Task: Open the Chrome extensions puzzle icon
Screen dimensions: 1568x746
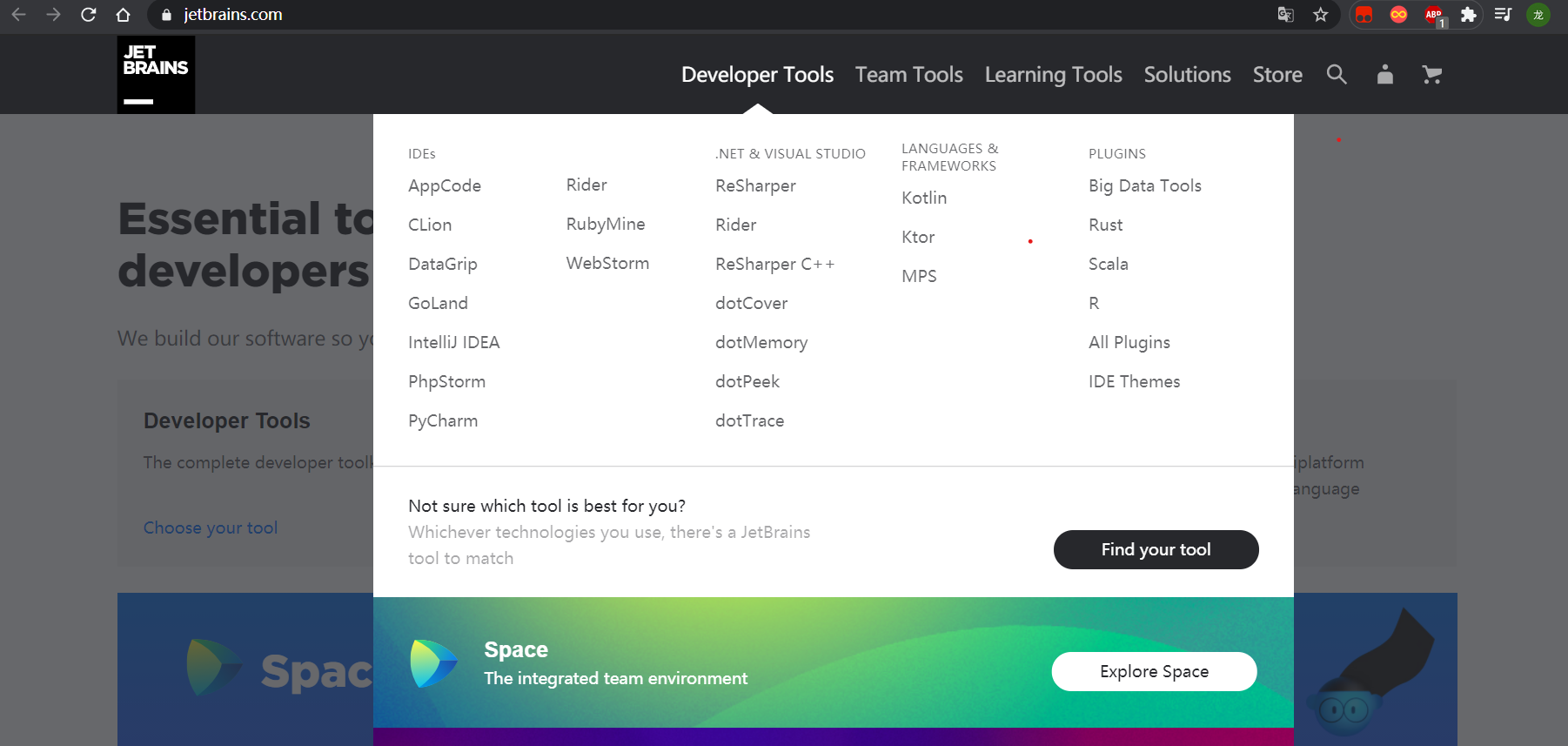Action: coord(1469,15)
